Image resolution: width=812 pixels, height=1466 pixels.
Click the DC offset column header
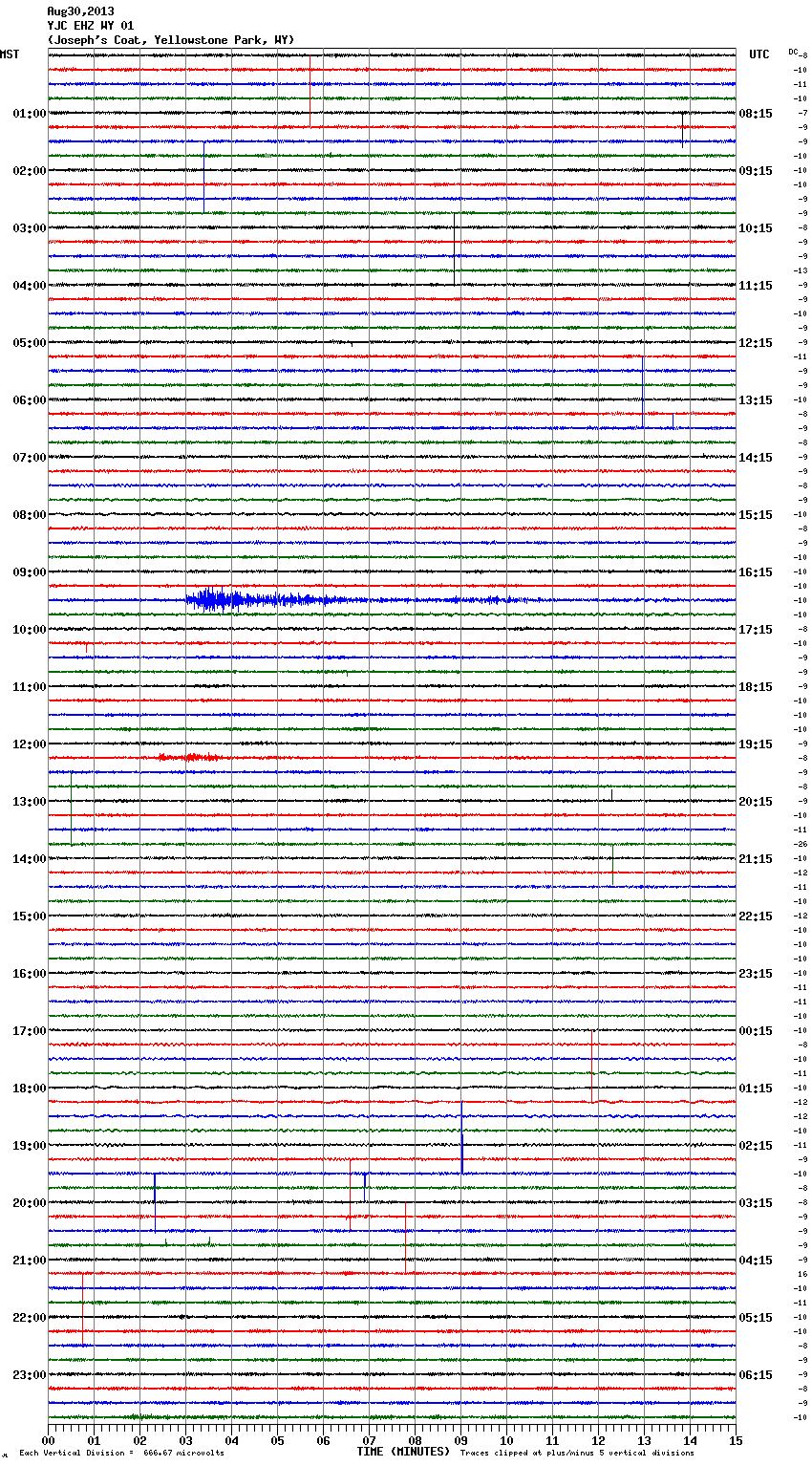click(x=793, y=51)
